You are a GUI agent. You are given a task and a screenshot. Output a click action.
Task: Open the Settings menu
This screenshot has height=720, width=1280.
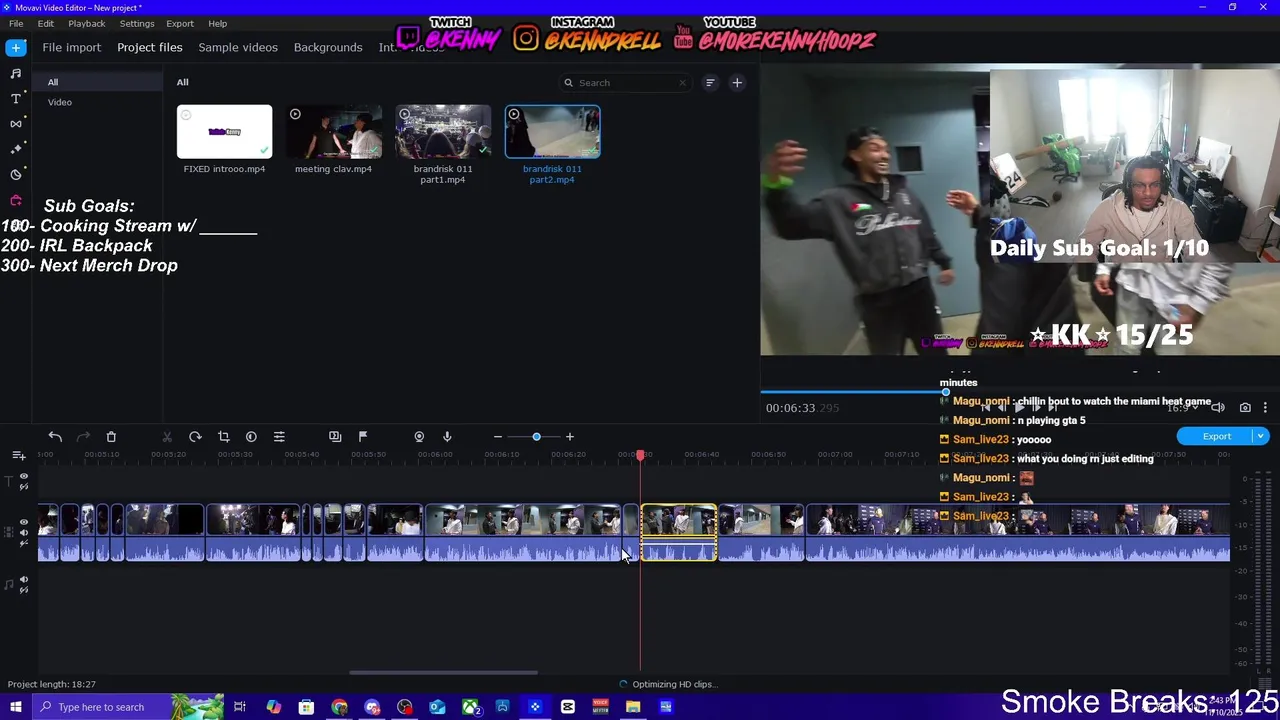(137, 23)
